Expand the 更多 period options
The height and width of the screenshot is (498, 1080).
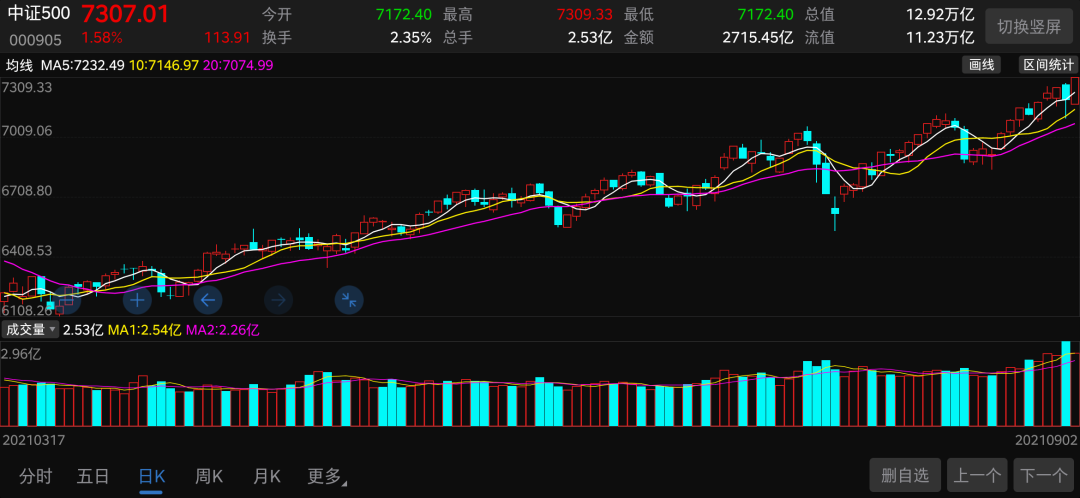[x=327, y=476]
